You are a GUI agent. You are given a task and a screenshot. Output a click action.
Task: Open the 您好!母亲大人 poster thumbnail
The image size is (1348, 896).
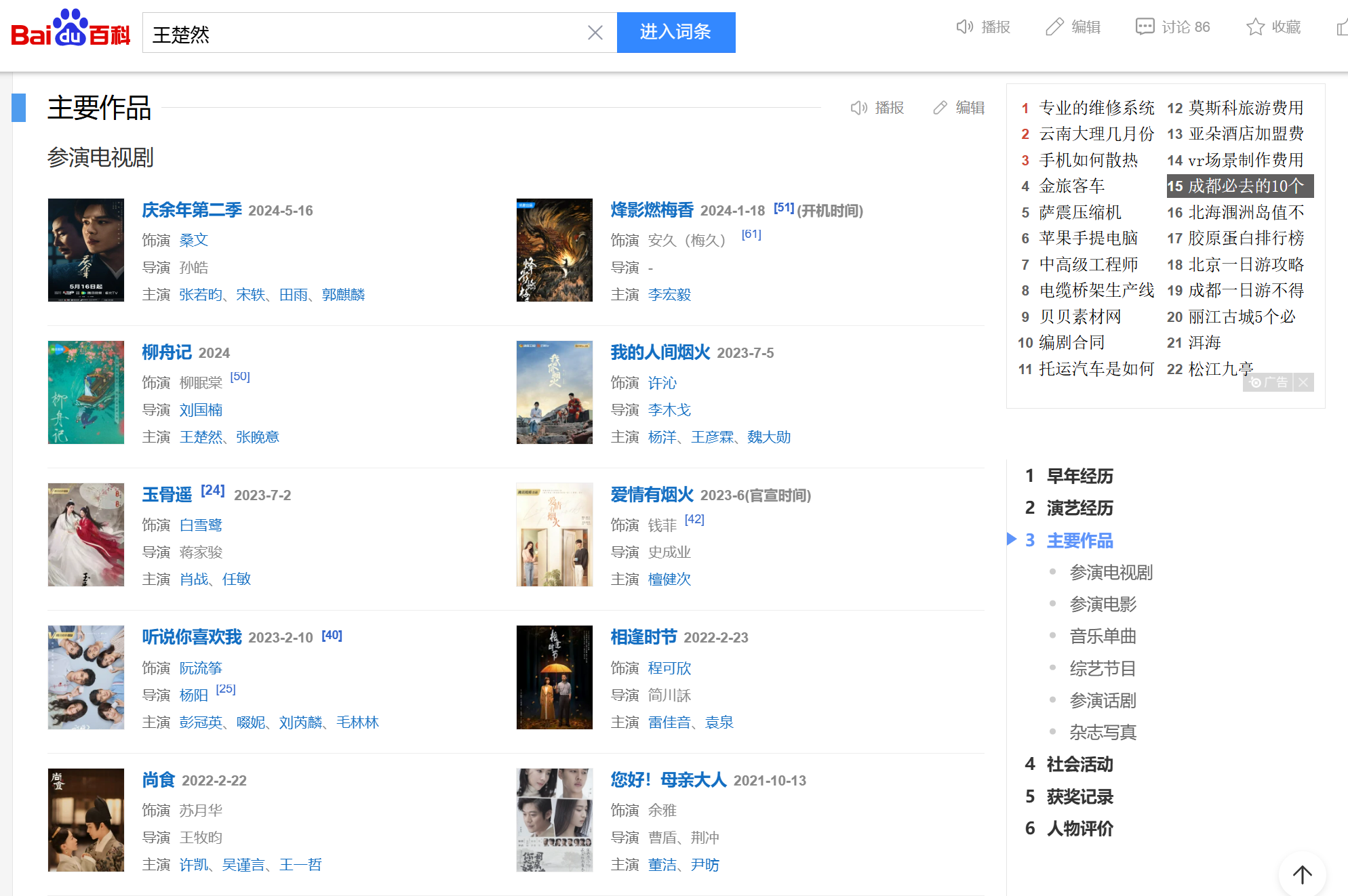click(x=555, y=820)
